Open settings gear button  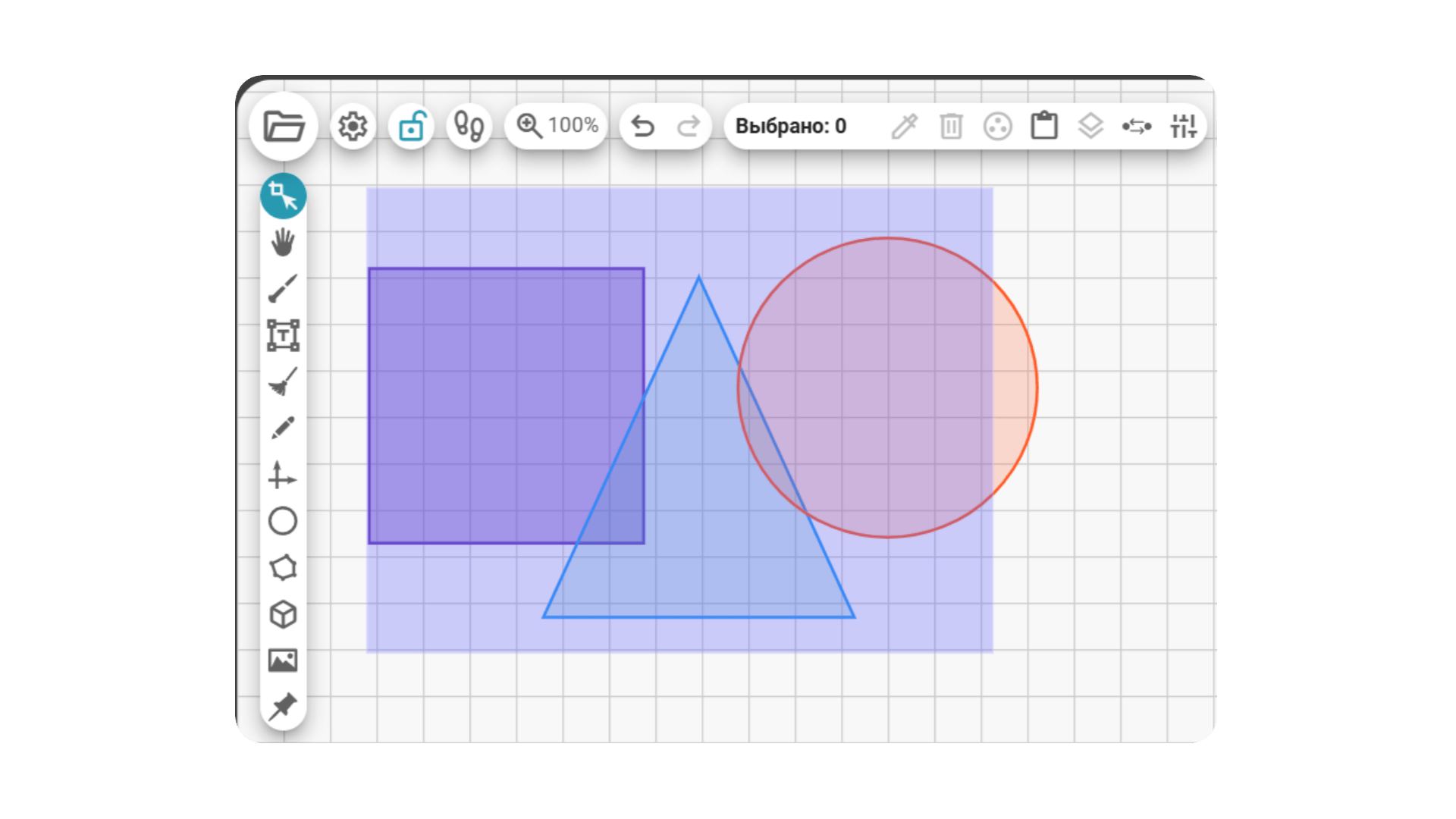click(x=353, y=126)
